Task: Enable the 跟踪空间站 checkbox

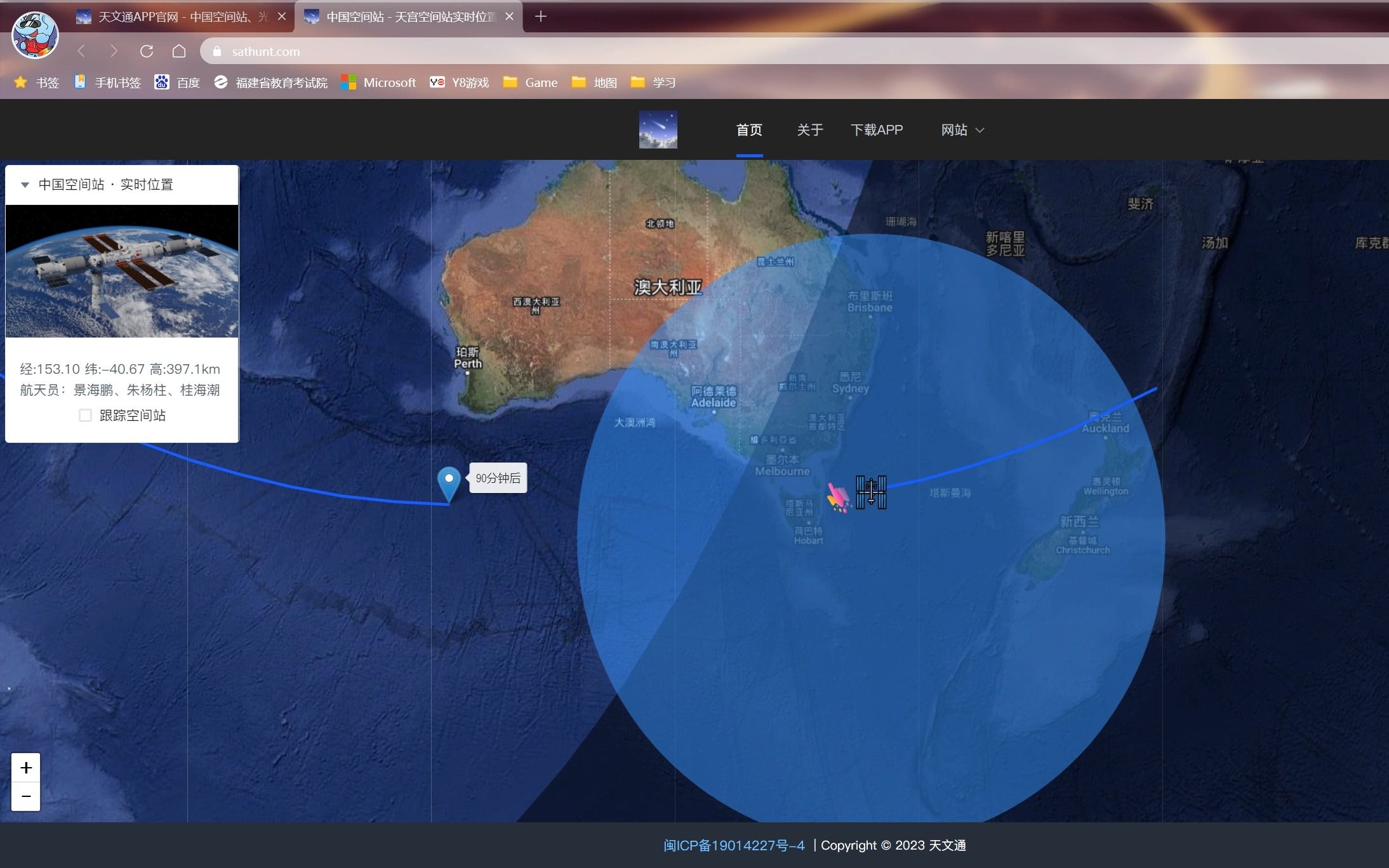Action: pos(85,416)
